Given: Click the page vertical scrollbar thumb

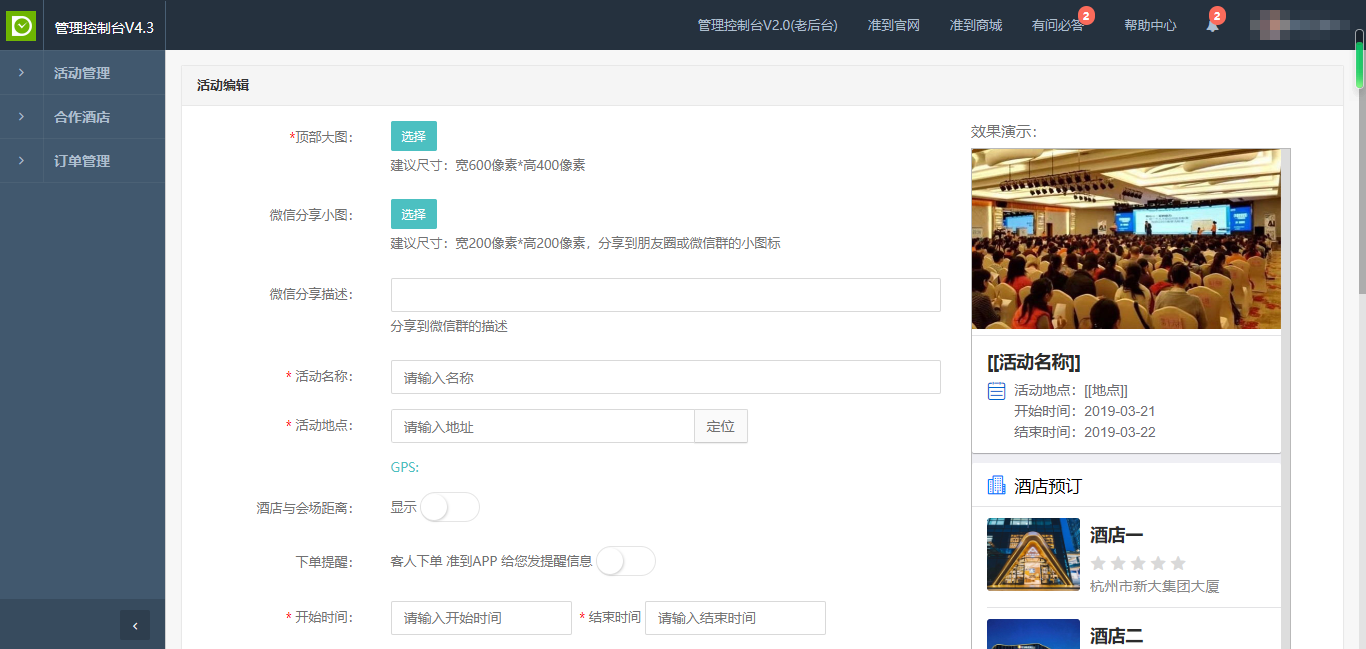Looking at the screenshot, I should point(1359,60).
